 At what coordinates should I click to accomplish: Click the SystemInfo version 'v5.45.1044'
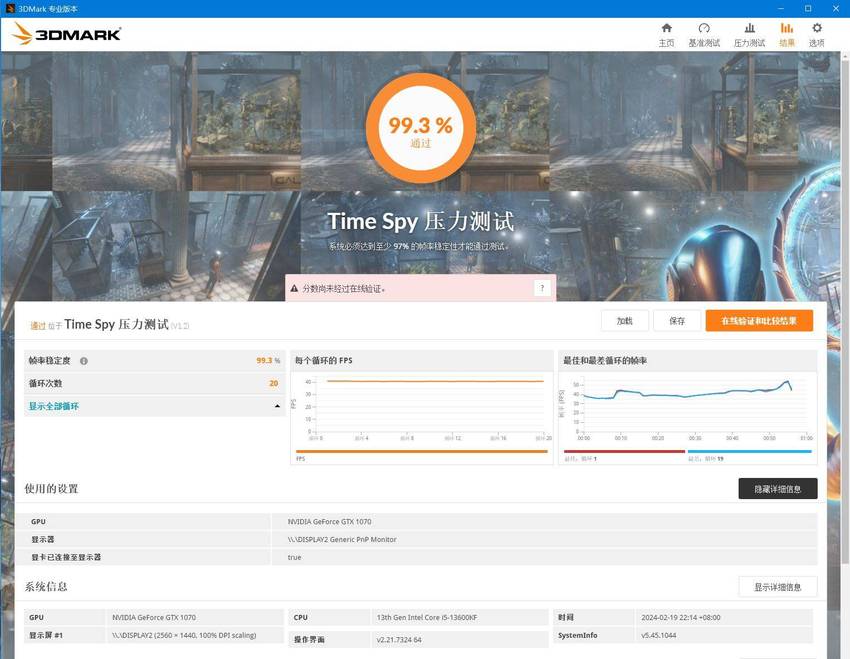coord(659,635)
